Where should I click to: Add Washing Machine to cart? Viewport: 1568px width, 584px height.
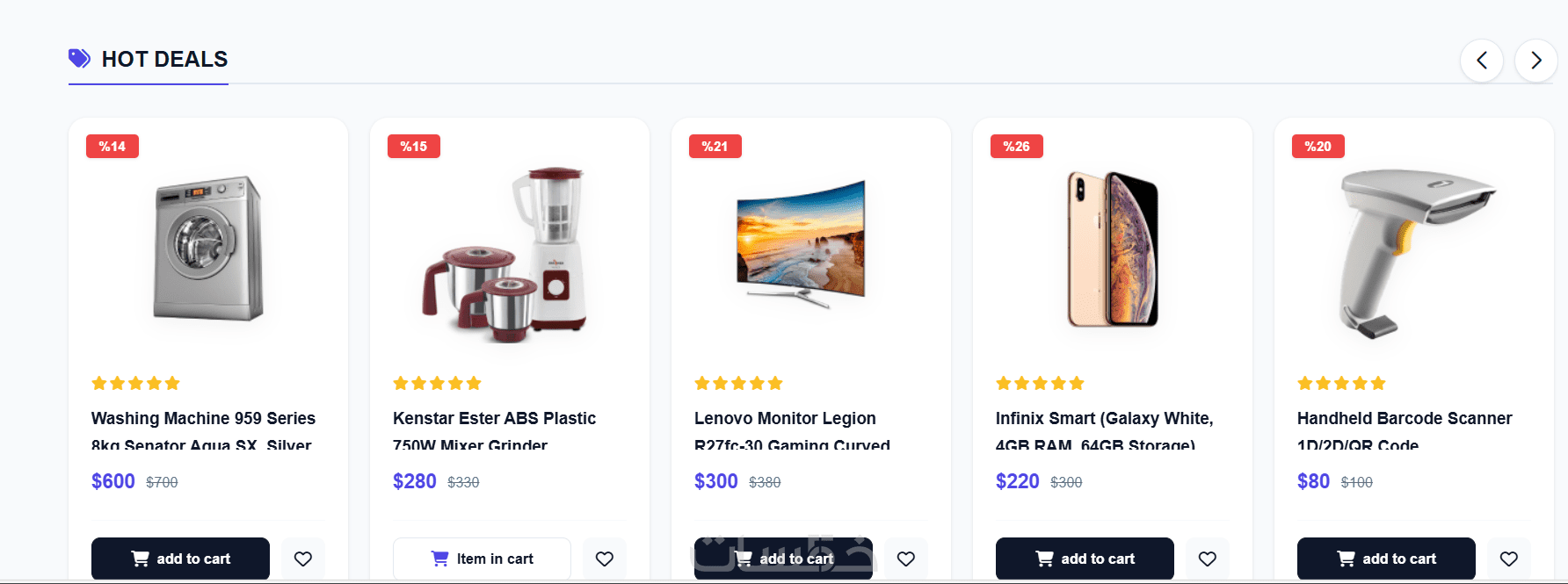pos(180,559)
